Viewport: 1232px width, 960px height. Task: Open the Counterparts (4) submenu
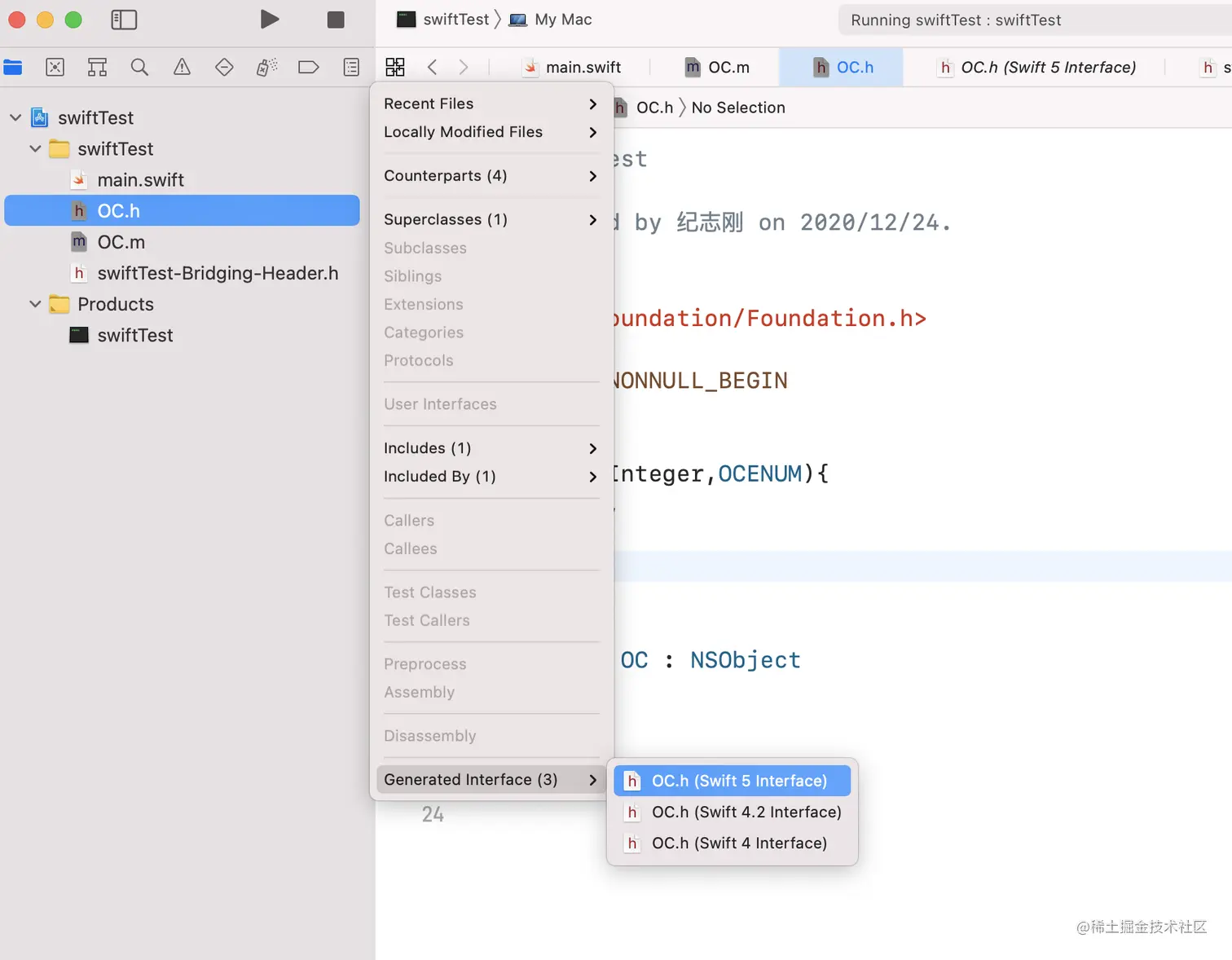click(491, 176)
